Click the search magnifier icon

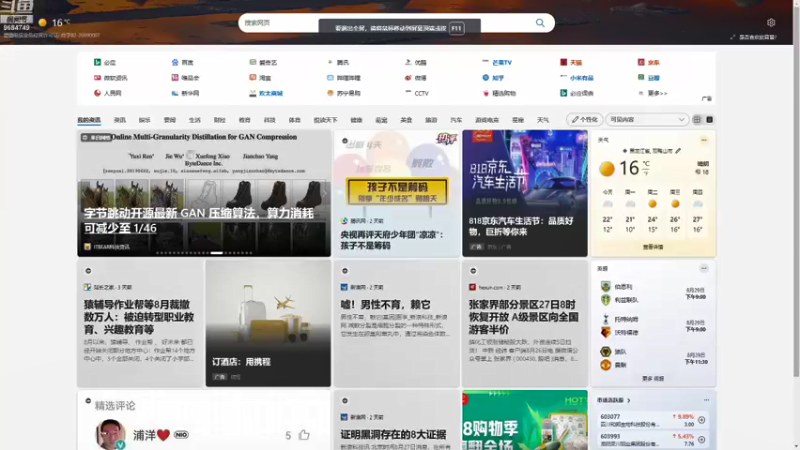(x=540, y=23)
